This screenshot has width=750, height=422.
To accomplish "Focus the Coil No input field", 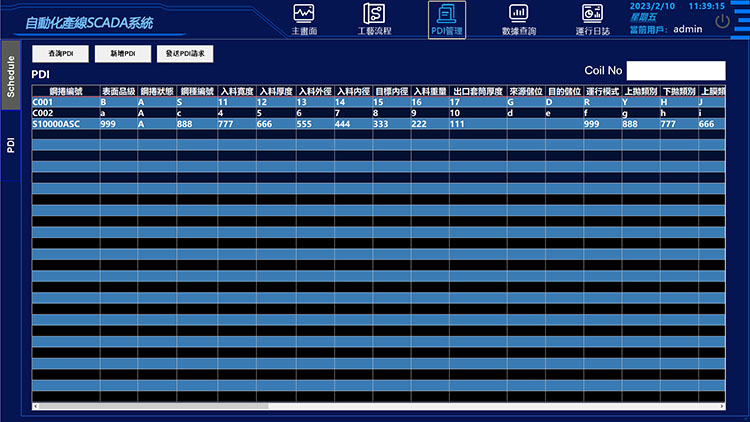I will point(676,70).
